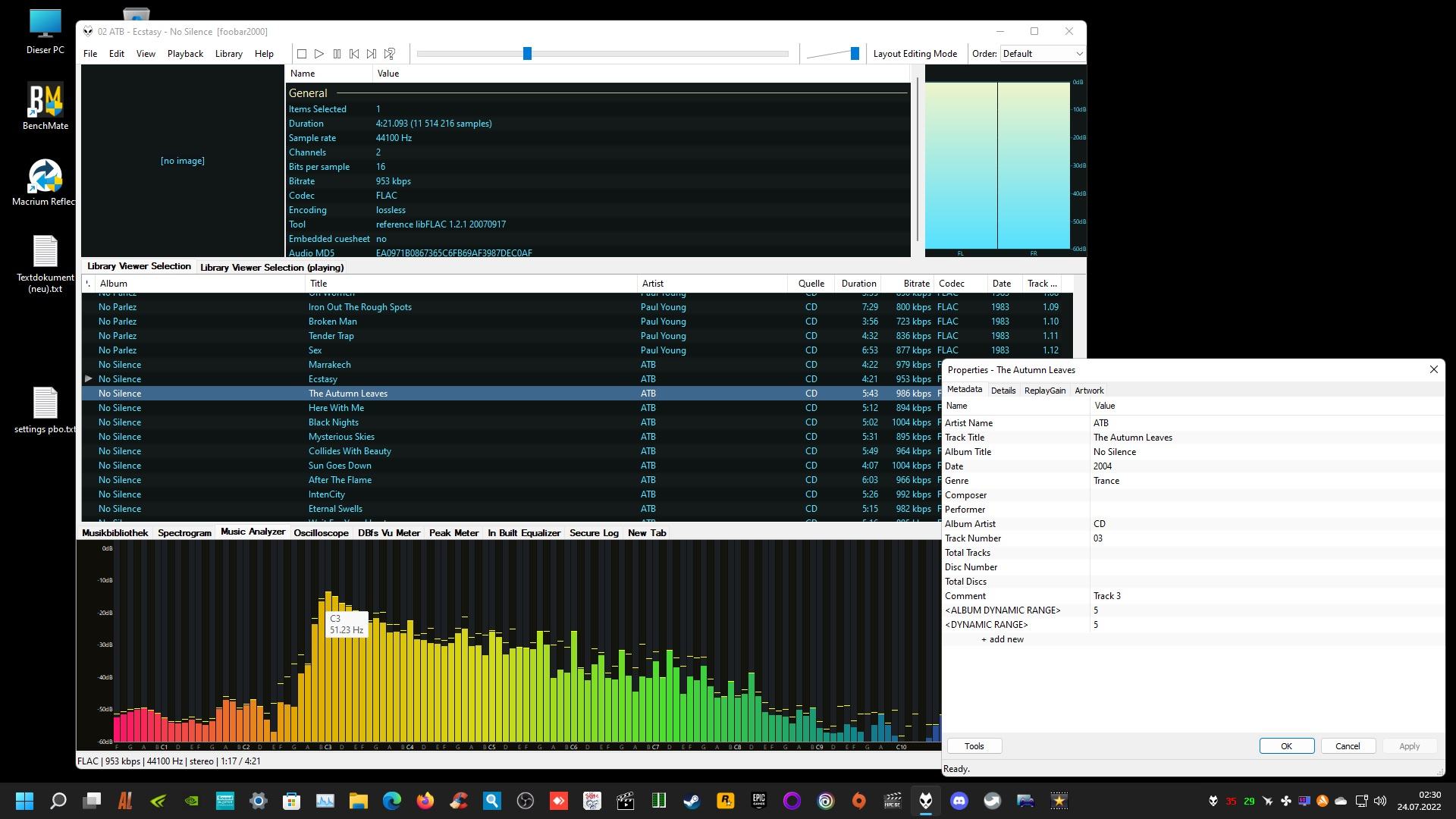
Task: Open the DBfs Vu Meter tab
Action: click(389, 533)
